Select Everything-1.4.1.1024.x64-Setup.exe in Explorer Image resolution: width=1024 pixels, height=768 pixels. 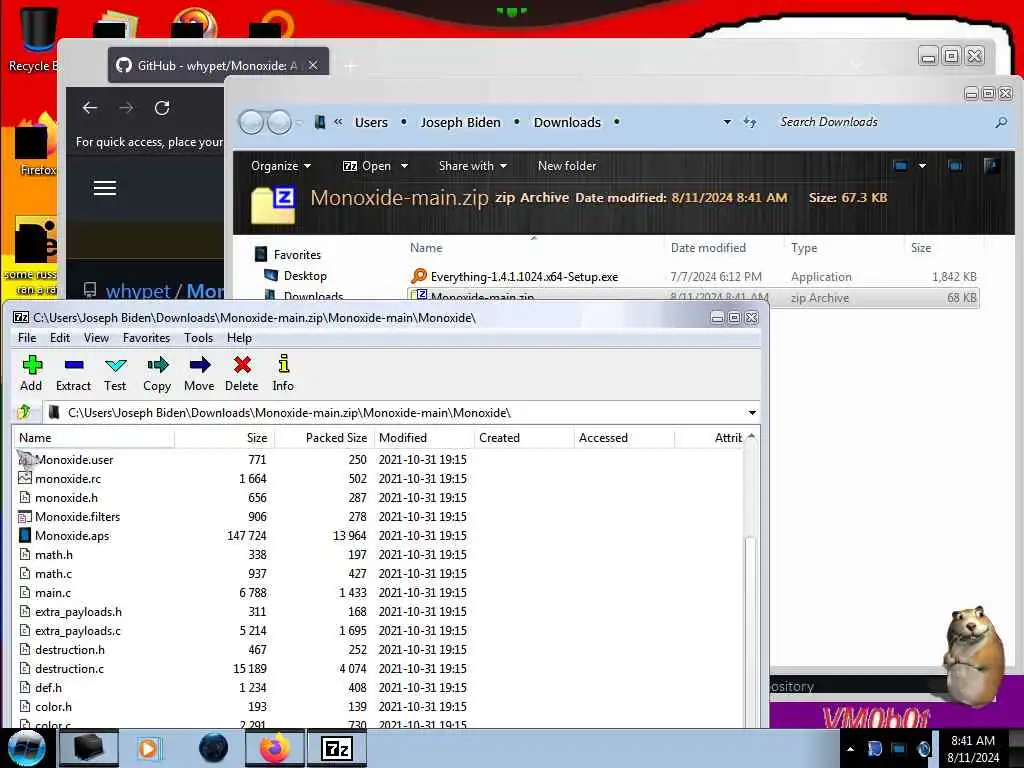[524, 277]
